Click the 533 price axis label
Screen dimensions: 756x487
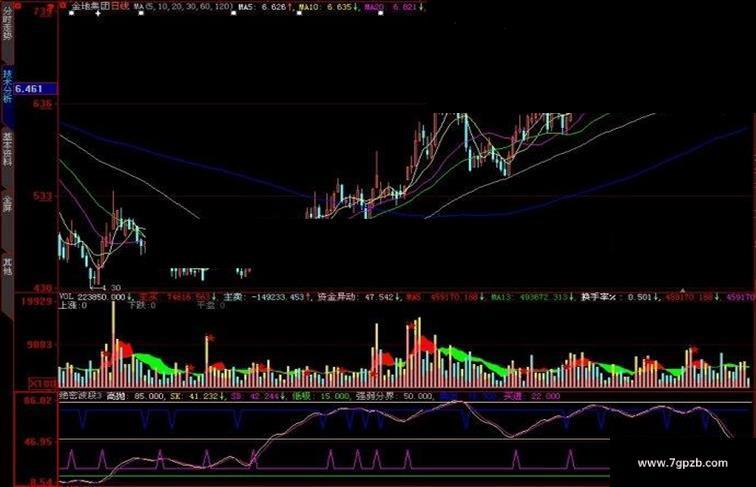tap(43, 196)
